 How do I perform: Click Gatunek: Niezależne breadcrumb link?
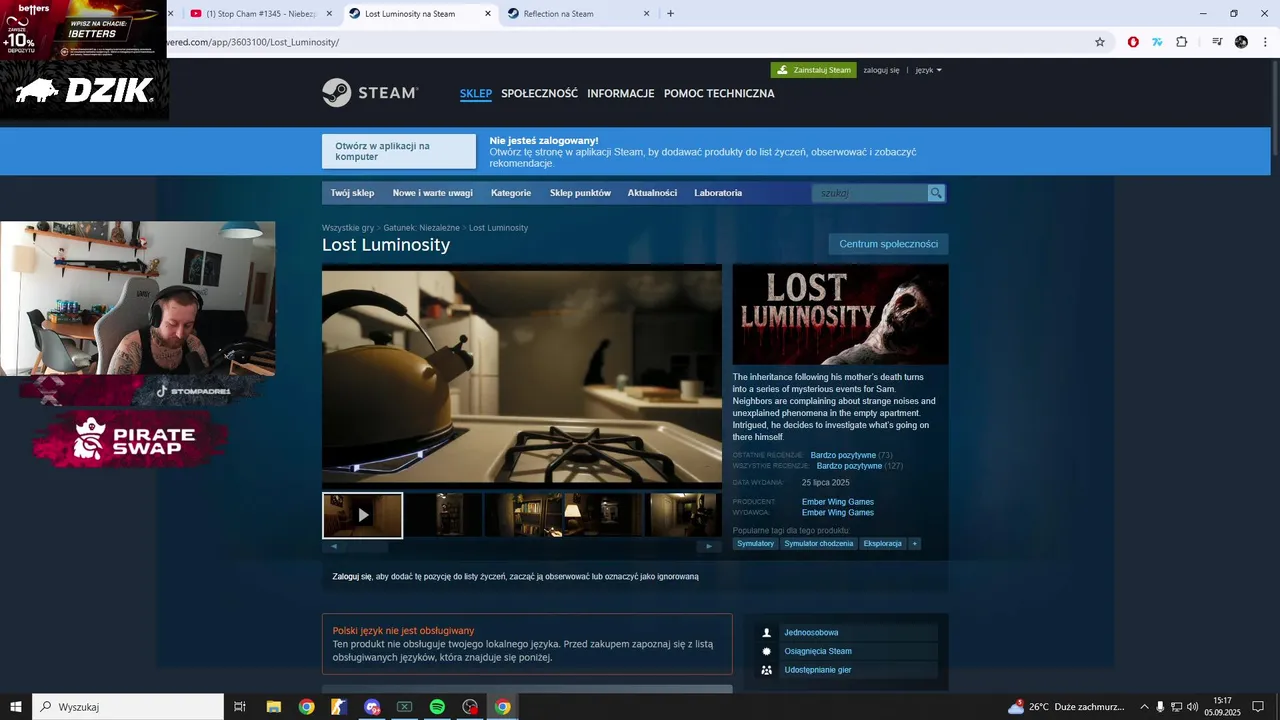tap(422, 228)
